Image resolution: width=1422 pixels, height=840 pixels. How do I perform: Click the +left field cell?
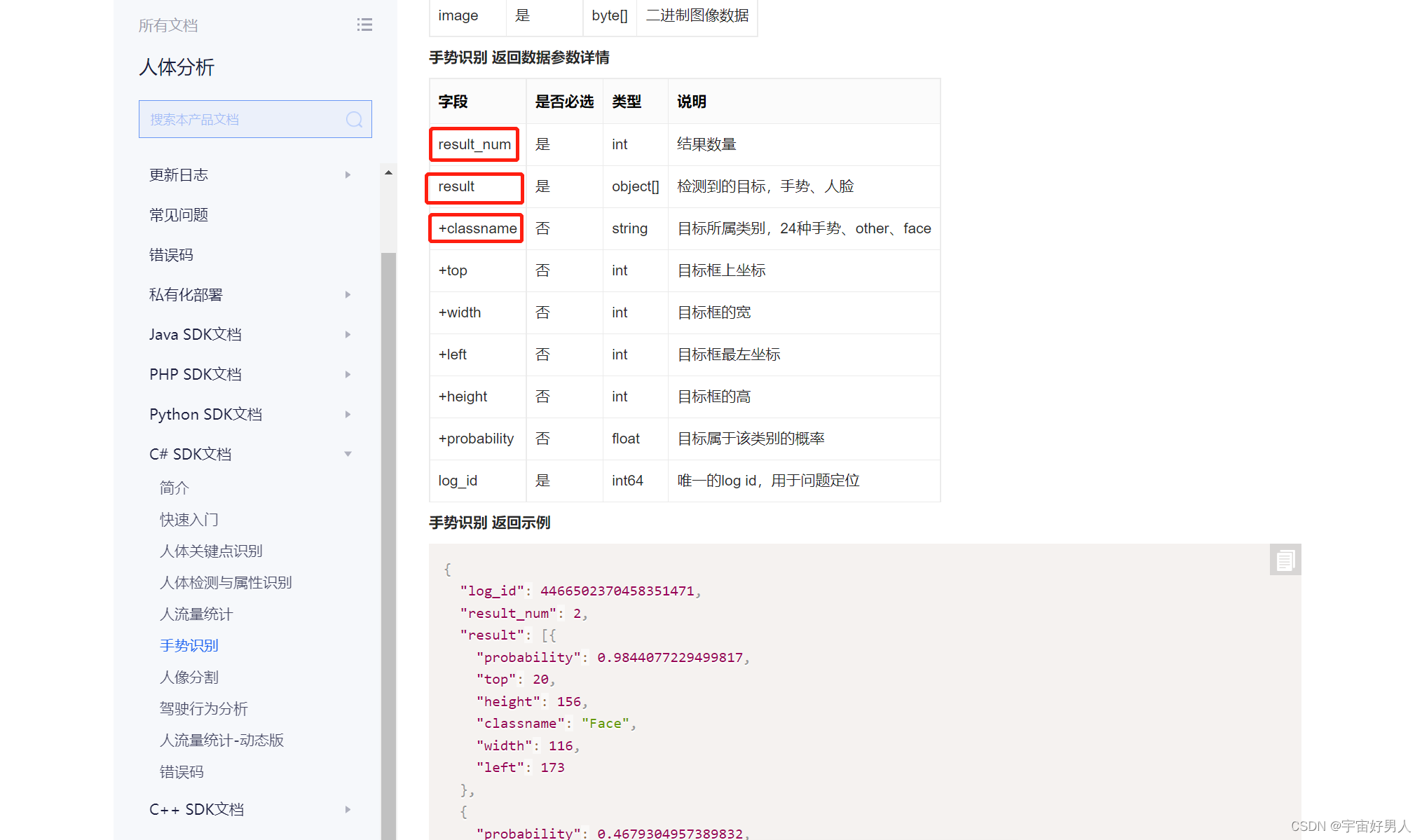click(477, 354)
